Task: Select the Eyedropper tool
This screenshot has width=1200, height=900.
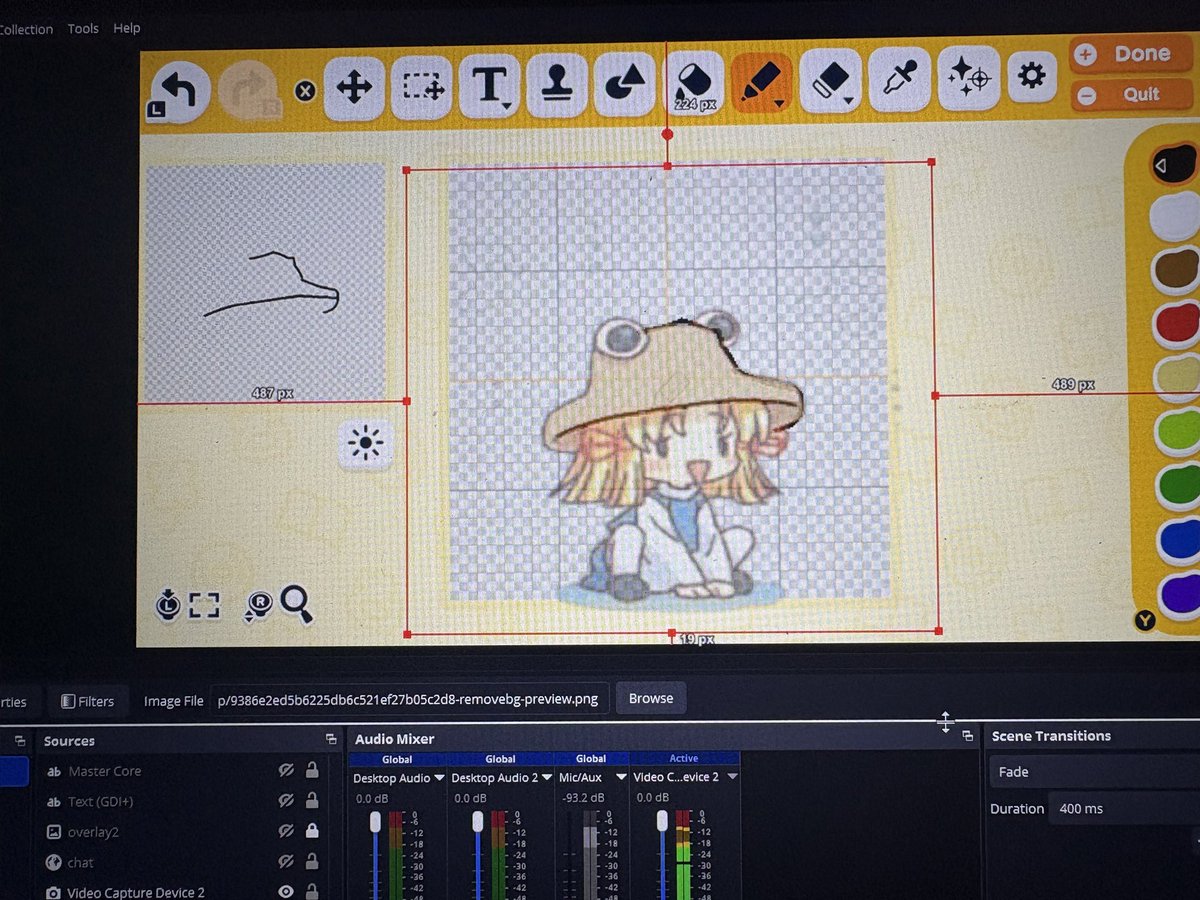Action: point(899,77)
